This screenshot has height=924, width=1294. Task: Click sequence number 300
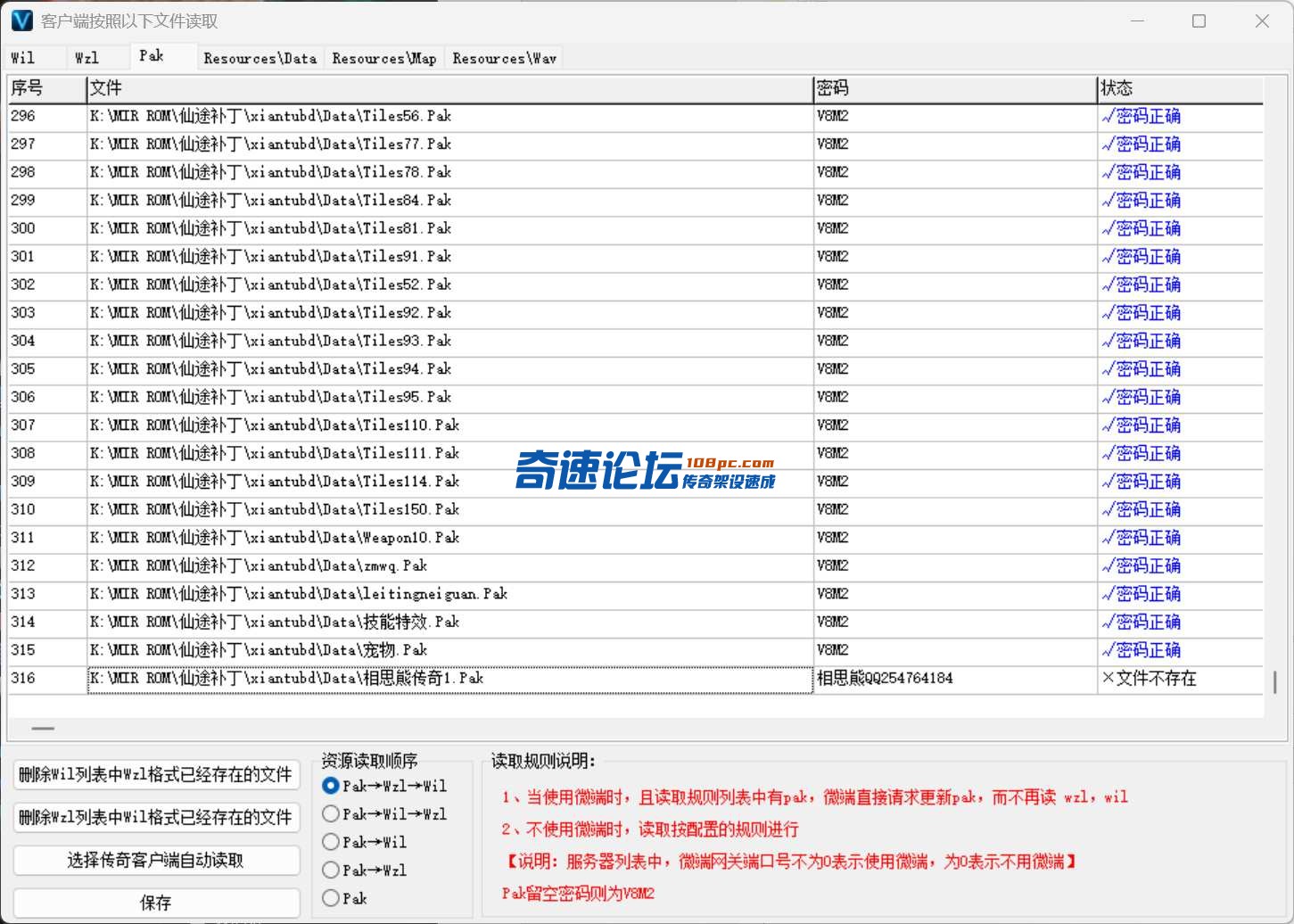click(x=23, y=228)
